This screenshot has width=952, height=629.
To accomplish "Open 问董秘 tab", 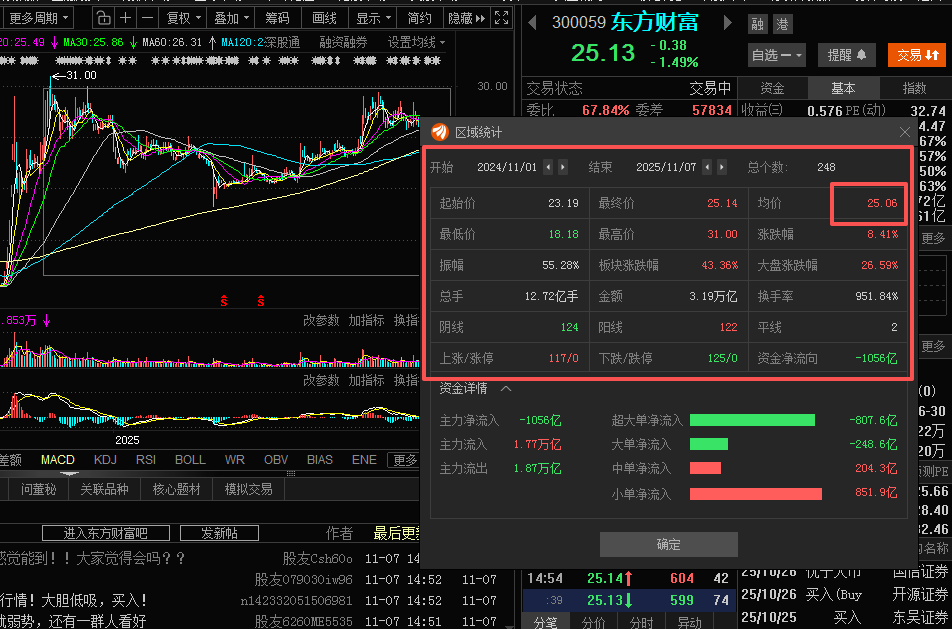I will coord(38,489).
